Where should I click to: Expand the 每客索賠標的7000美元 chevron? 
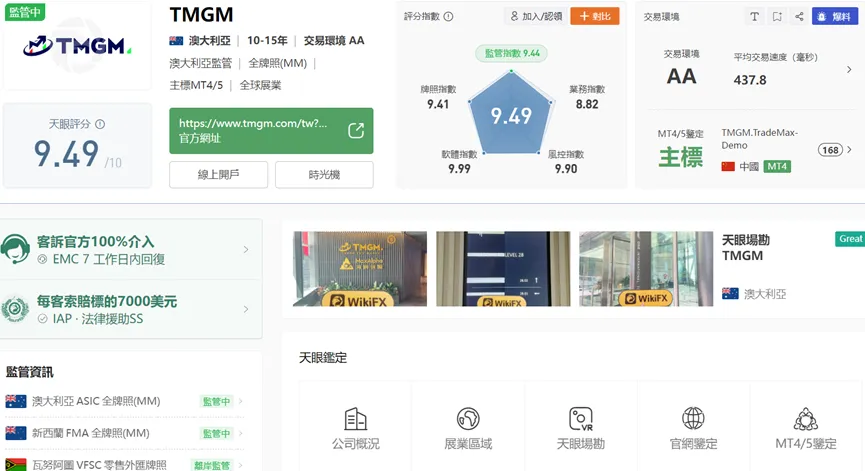(x=246, y=309)
